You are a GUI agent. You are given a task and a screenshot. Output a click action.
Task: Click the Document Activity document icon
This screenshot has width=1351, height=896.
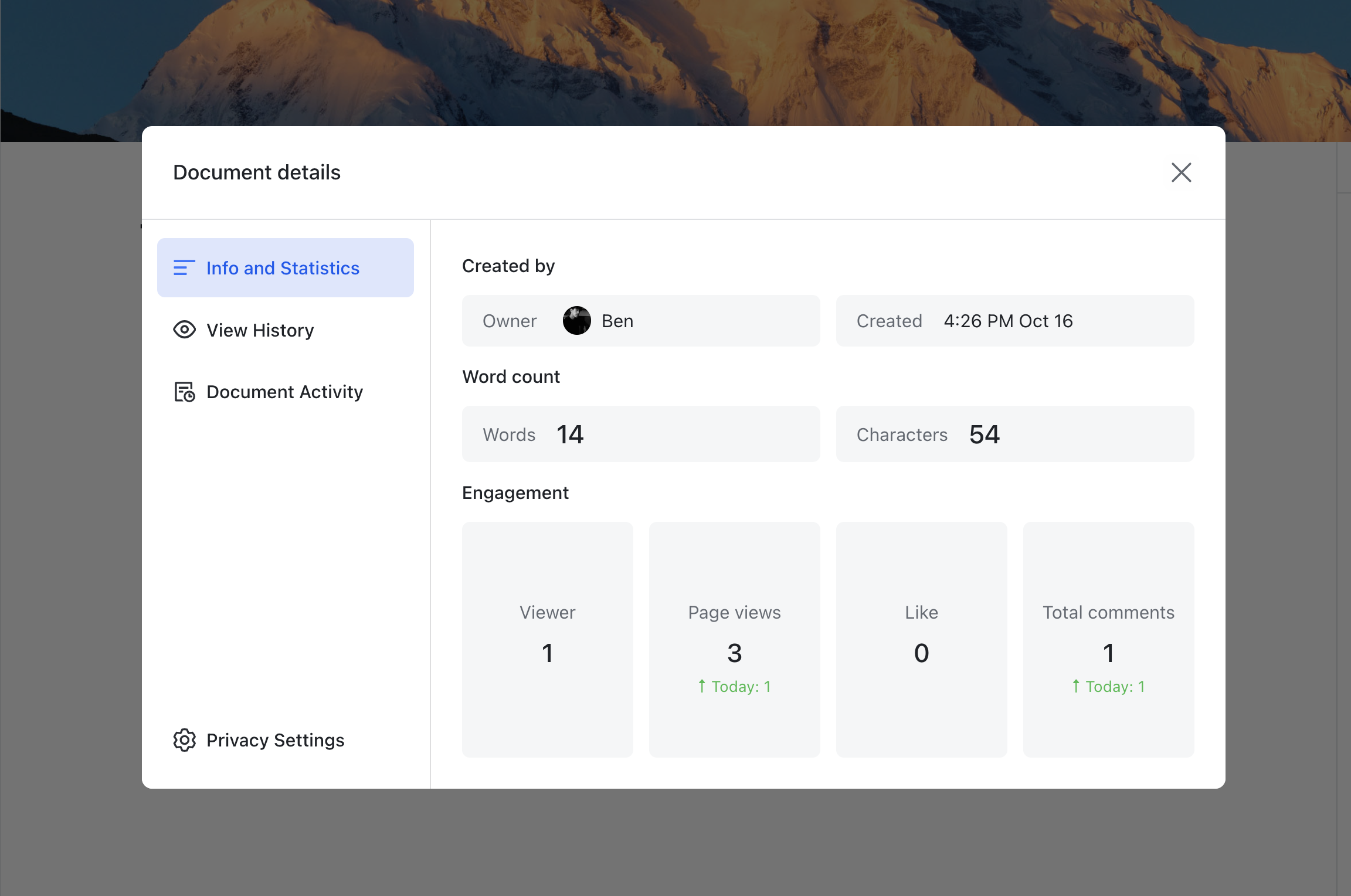(184, 392)
